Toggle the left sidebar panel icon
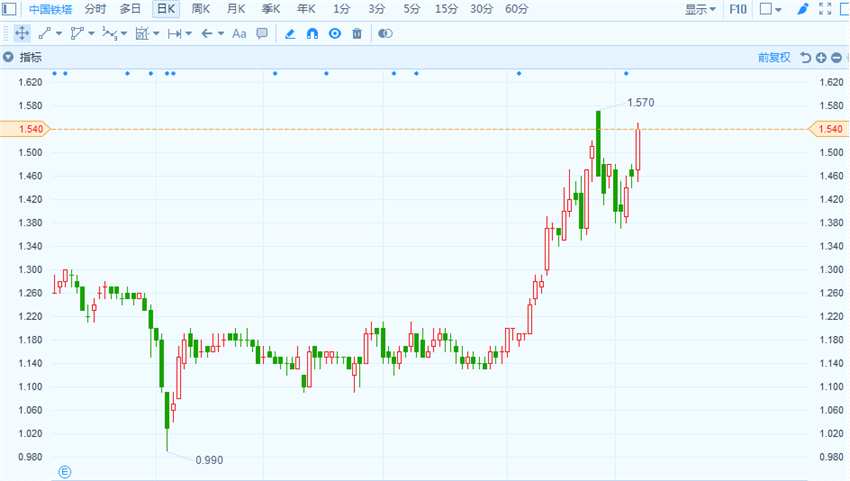 pos(9,9)
